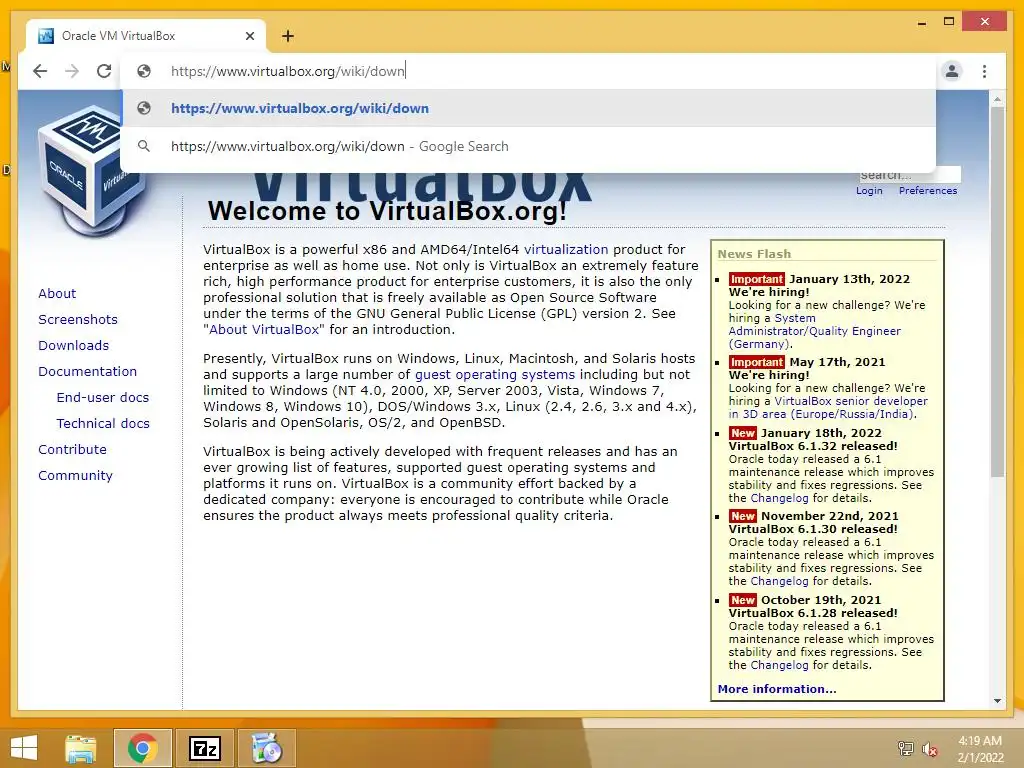Select the virtualbox.org/wiki/down URL suggestion

pos(528,108)
